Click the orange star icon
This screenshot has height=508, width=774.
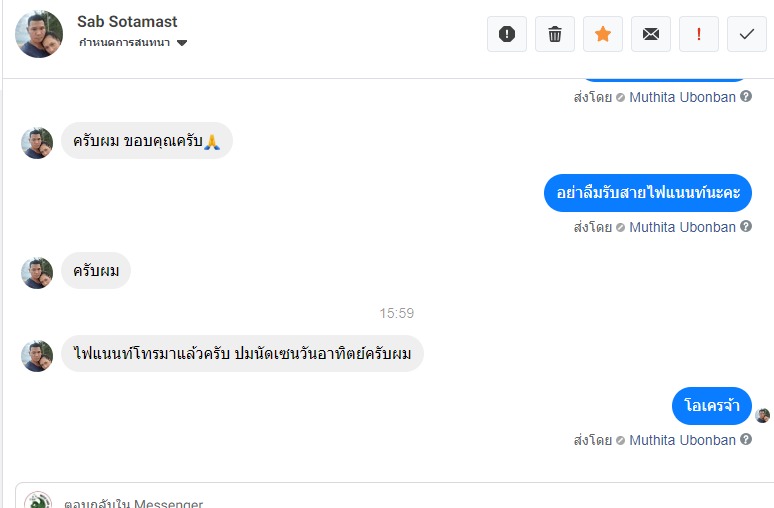point(603,34)
